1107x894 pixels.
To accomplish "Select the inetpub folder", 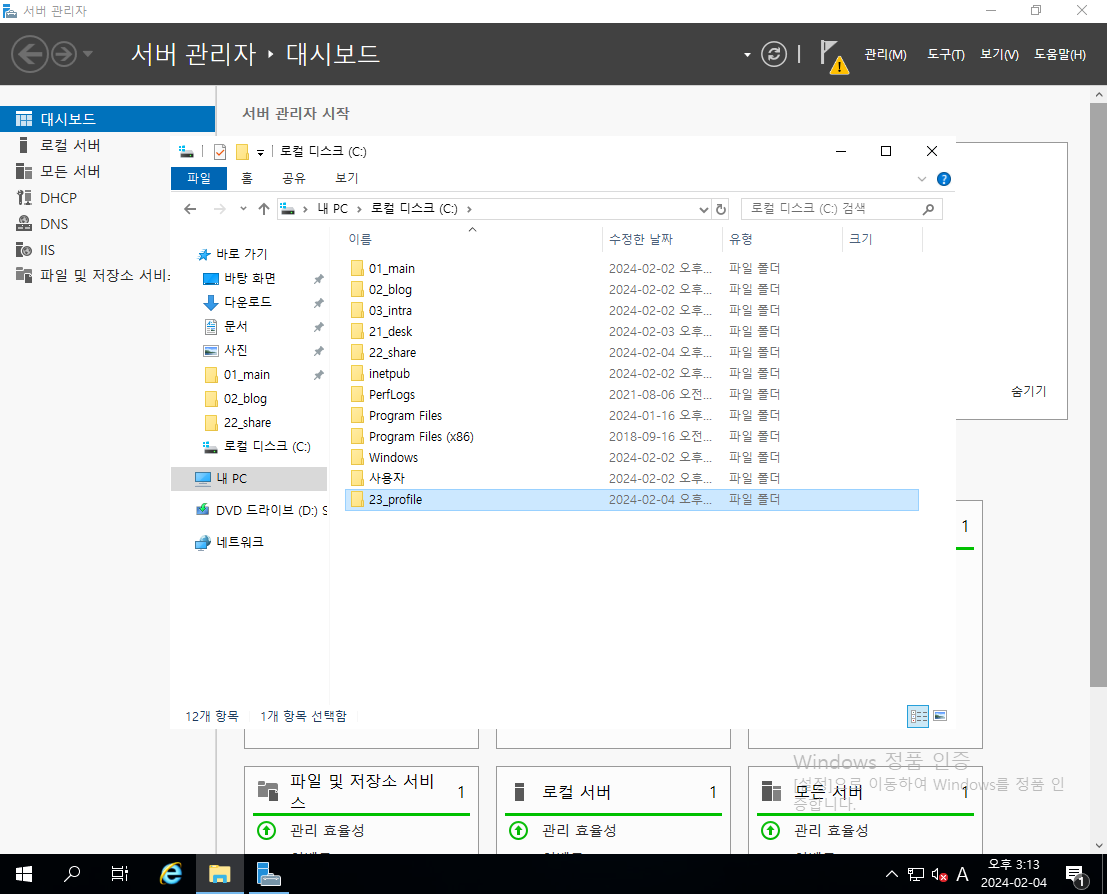I will pos(632,374).
